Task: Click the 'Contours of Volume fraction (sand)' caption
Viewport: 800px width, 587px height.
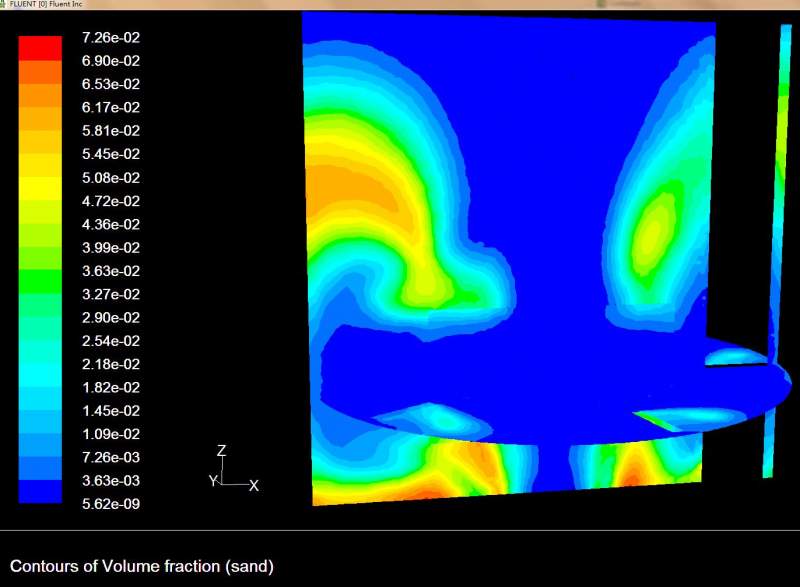Action: pyautogui.click(x=142, y=567)
